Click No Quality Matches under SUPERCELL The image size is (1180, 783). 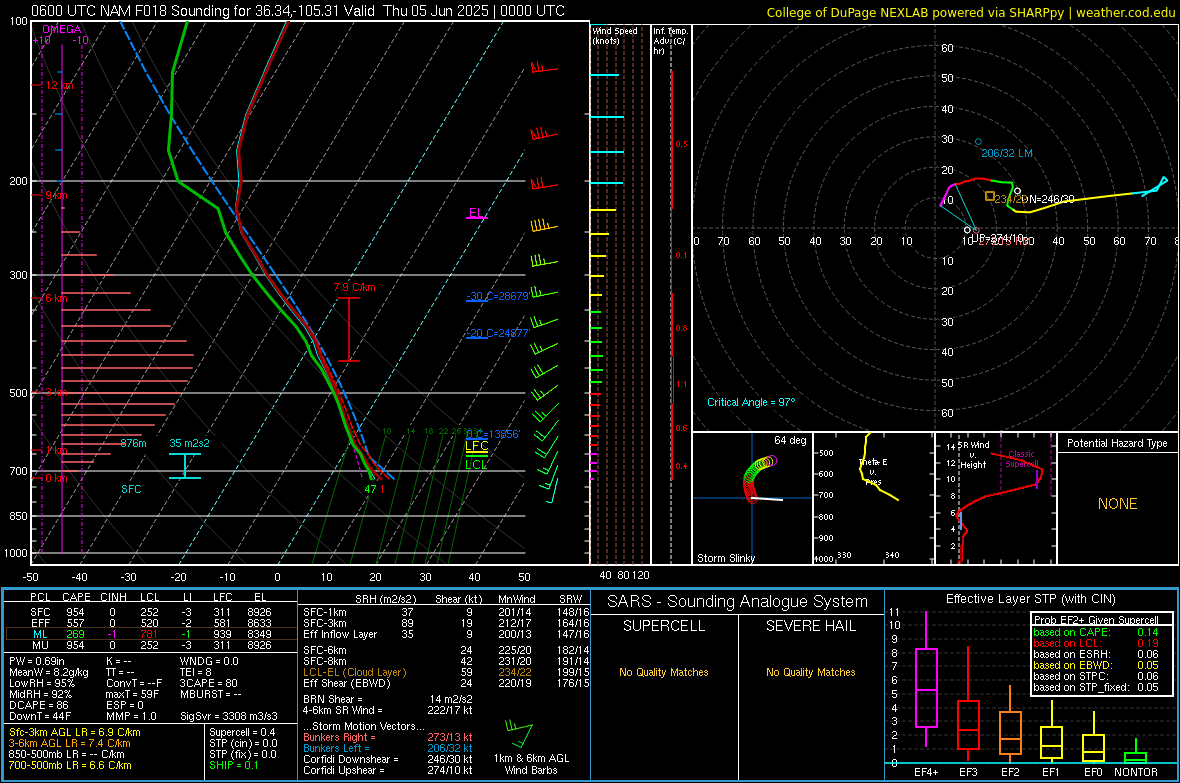pyautogui.click(x=664, y=672)
